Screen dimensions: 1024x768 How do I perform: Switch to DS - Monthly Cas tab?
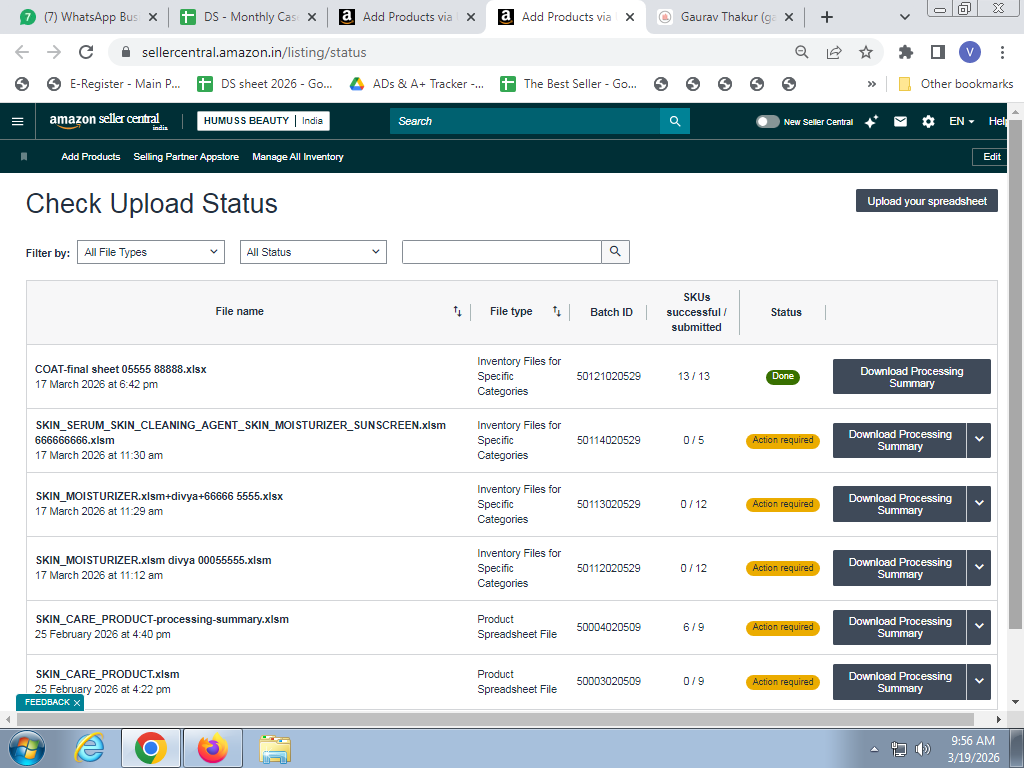[249, 17]
